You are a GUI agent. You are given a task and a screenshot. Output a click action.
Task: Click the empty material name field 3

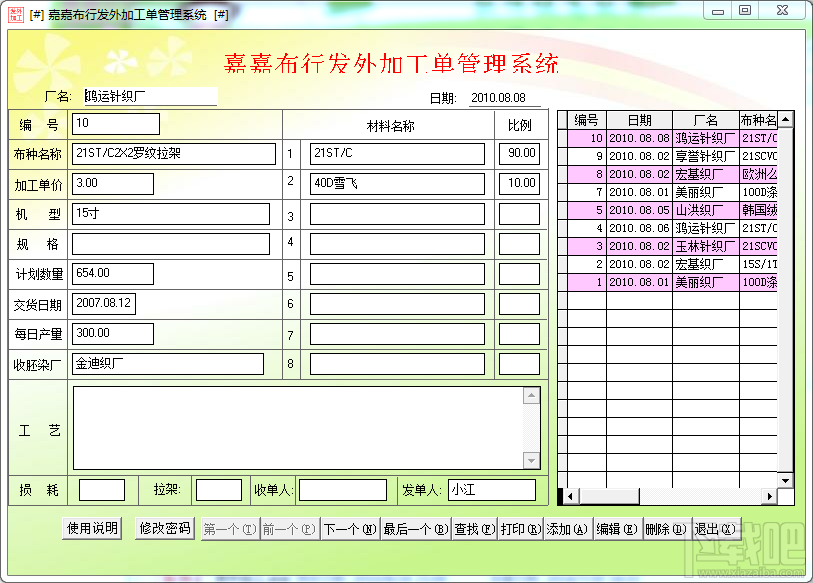point(397,214)
